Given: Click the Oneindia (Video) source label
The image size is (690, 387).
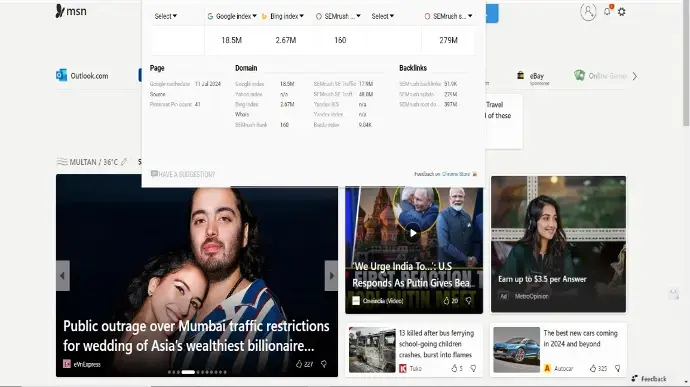Looking at the screenshot, I should pos(383,301).
